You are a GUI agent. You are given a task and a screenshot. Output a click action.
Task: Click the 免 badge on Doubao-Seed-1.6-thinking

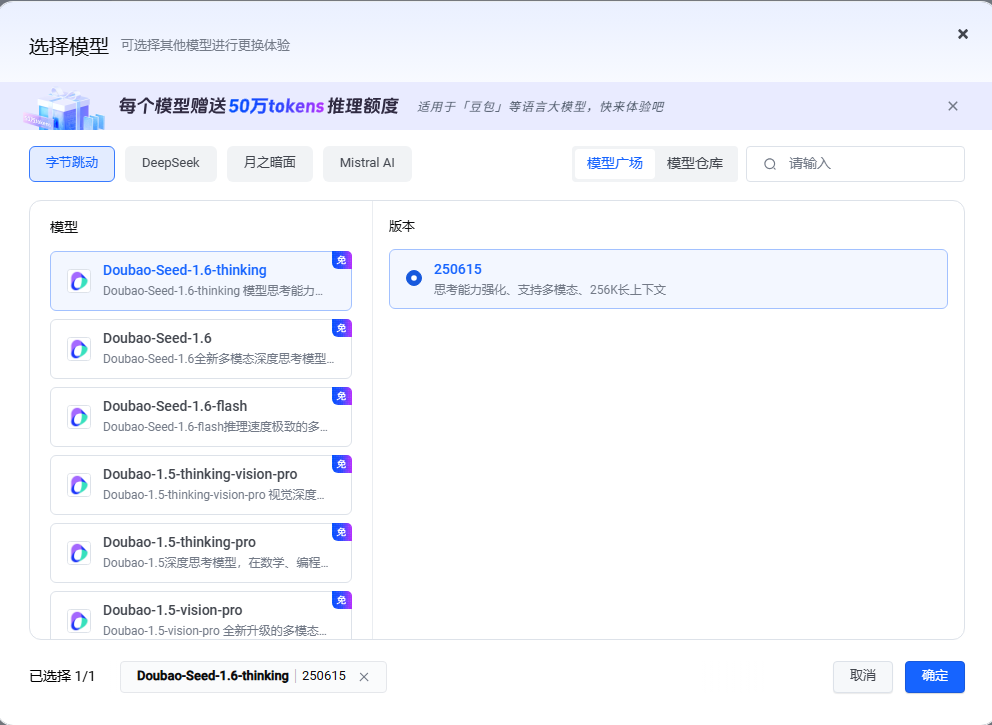[x=342, y=260]
